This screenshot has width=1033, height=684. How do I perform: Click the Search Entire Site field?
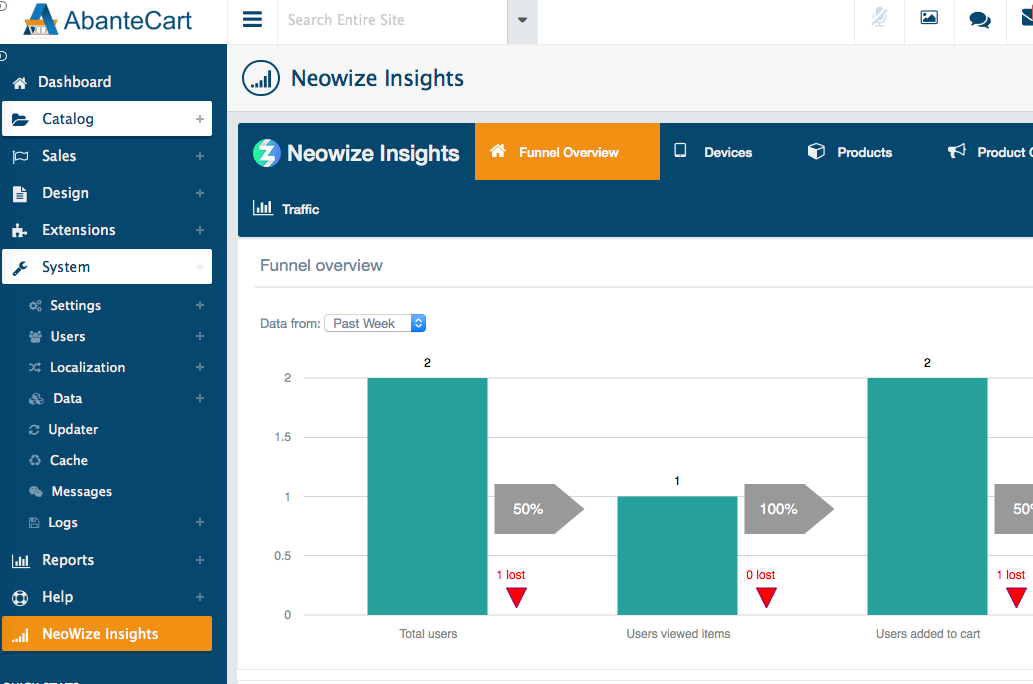tap(393, 20)
